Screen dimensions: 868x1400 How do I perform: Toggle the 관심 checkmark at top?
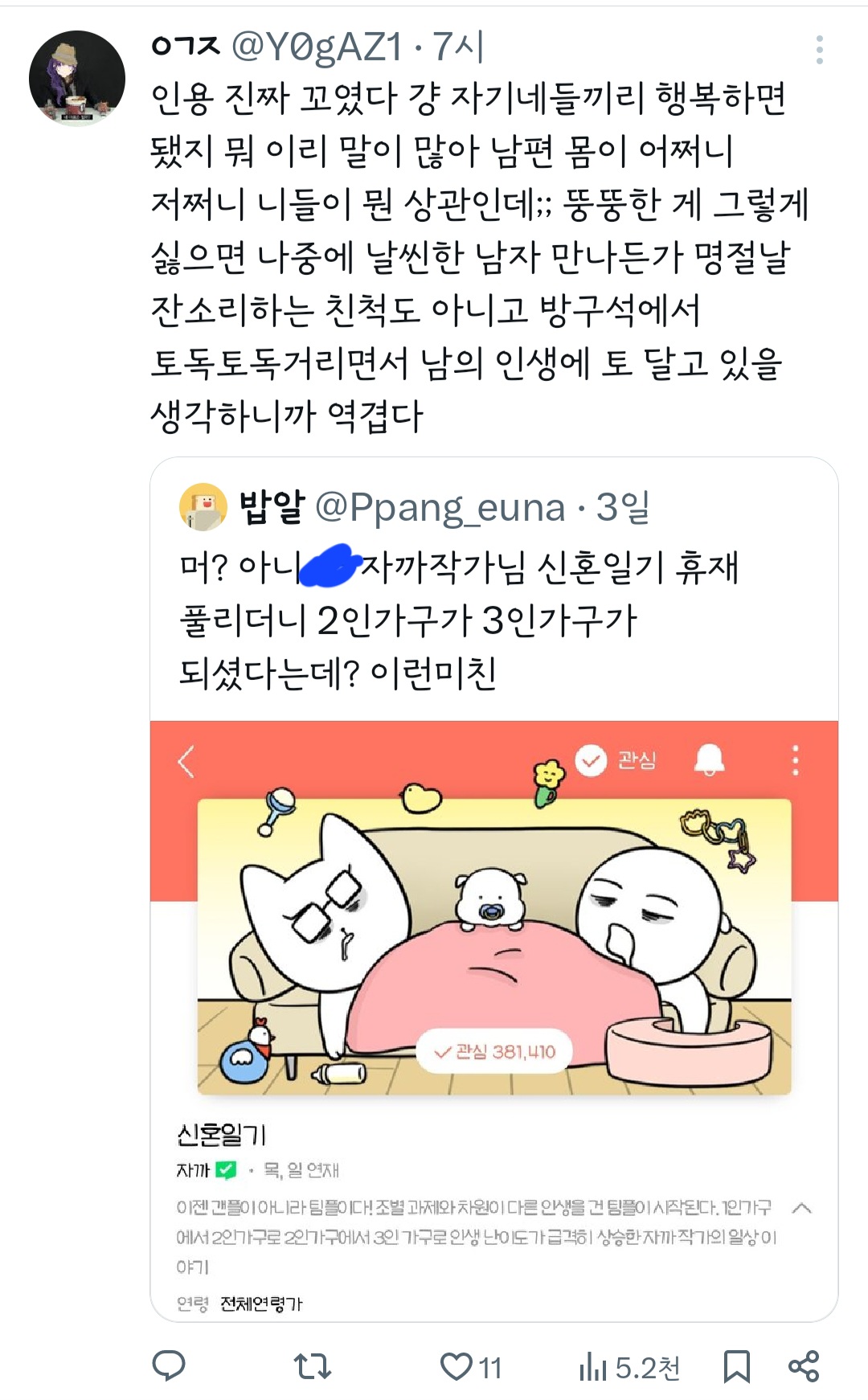(616, 759)
